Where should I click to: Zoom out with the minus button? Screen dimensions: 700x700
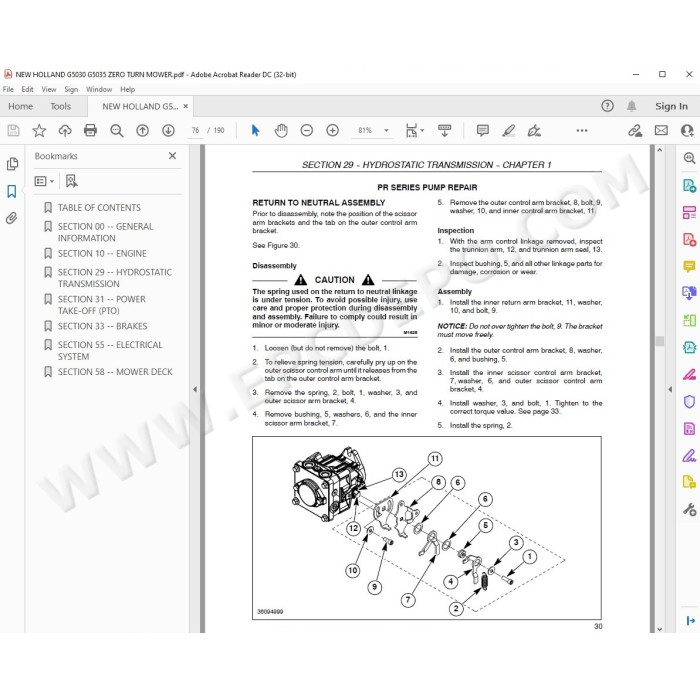pyautogui.click(x=307, y=130)
